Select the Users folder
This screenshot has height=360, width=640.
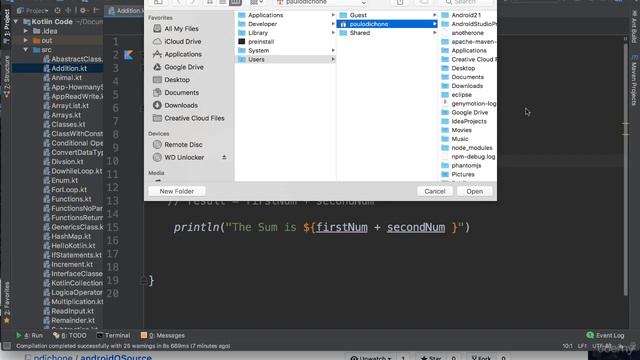coord(285,59)
